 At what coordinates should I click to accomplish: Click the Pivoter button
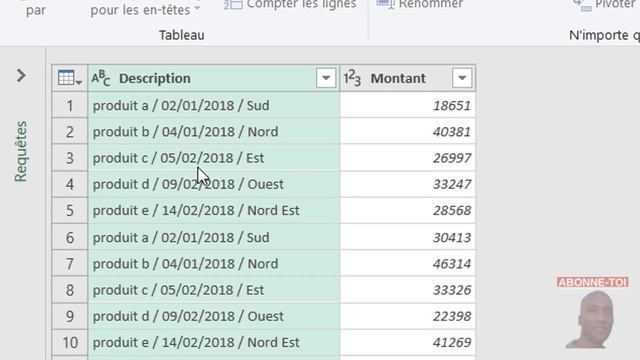[607, 4]
